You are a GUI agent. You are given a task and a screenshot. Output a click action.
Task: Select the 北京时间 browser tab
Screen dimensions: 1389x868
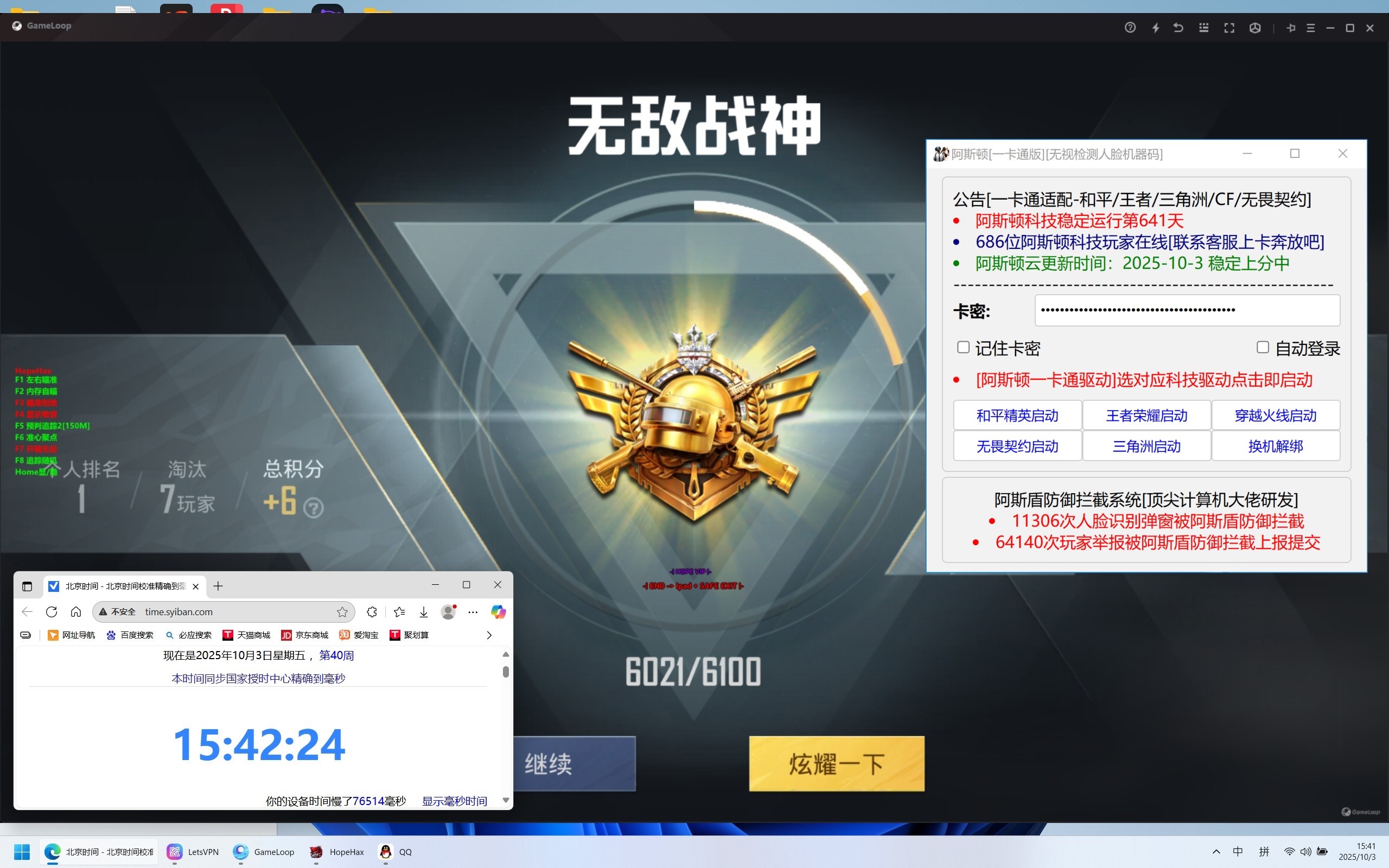coord(120,586)
